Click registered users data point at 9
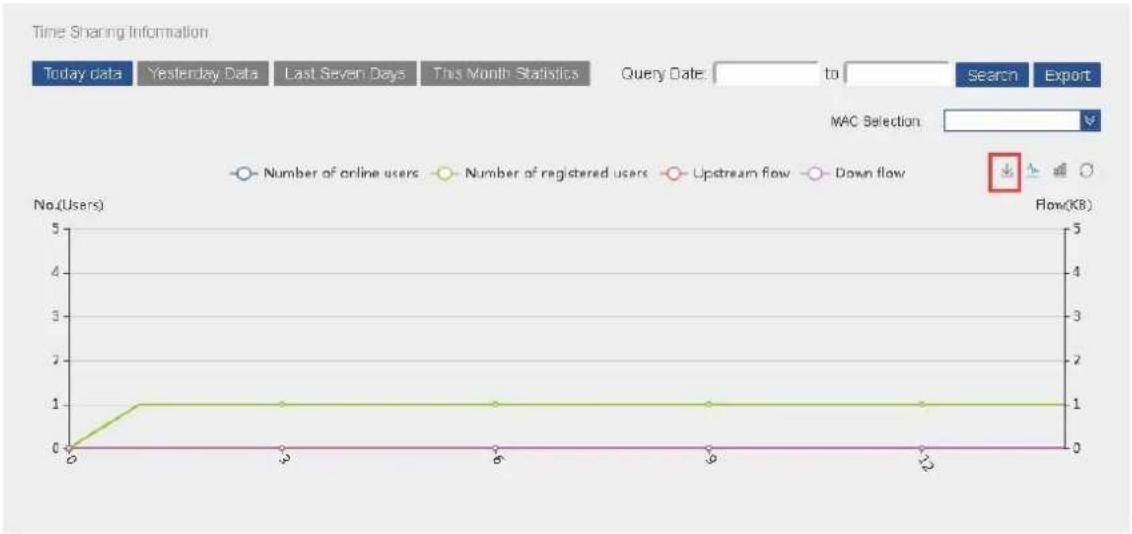Viewport: 1132px width, 534px height. 709,404
